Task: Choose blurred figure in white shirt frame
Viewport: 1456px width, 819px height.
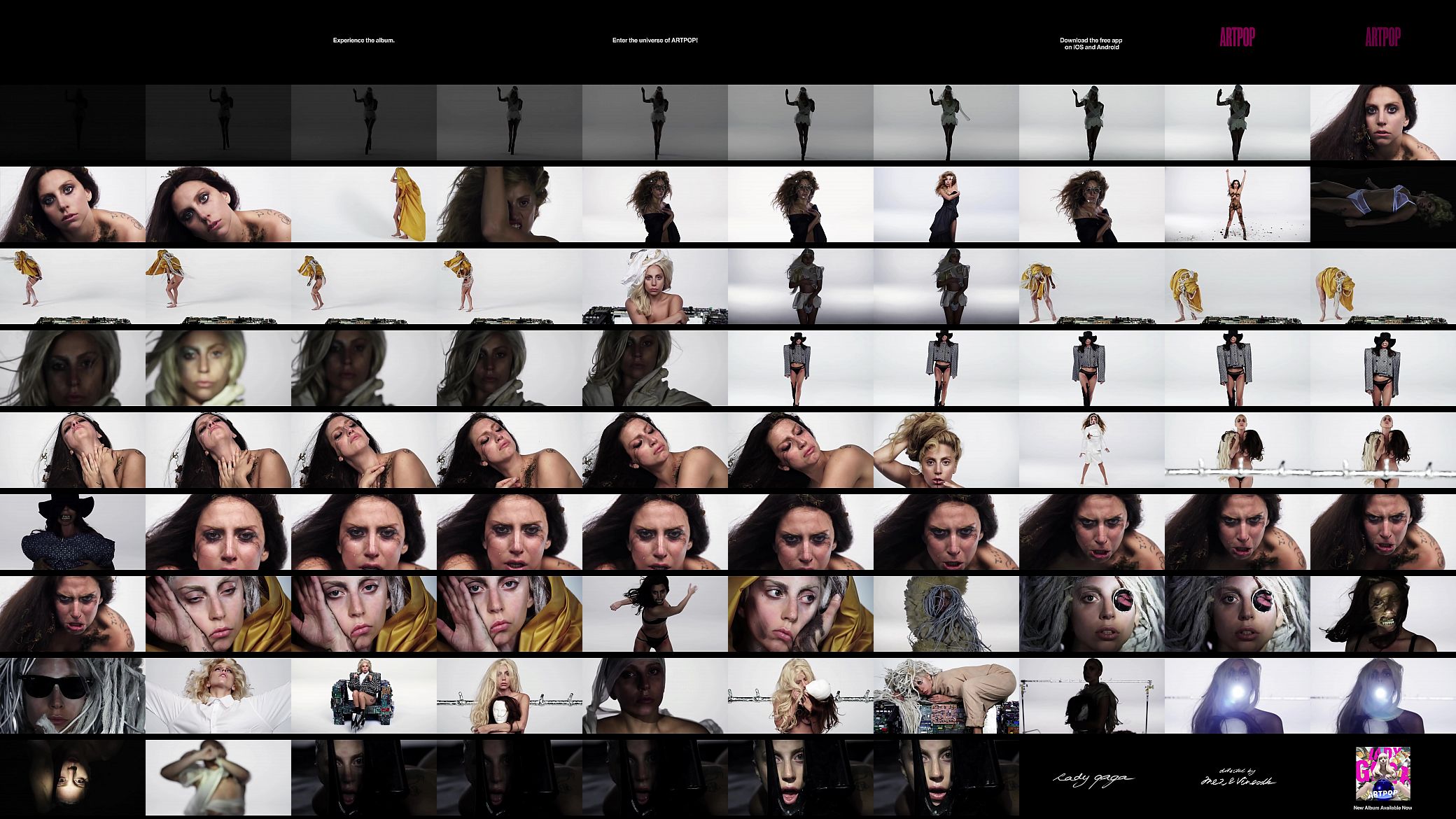Action: click(x=218, y=778)
